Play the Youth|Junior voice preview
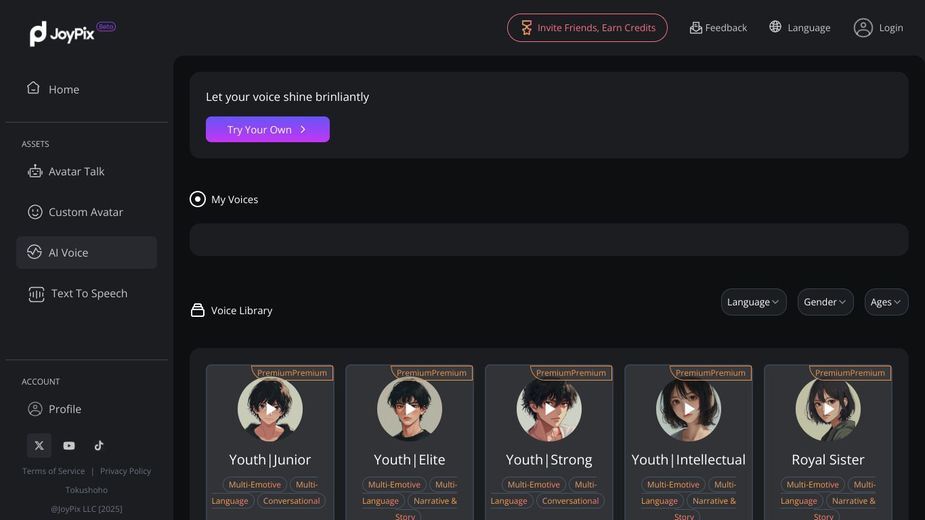925x520 pixels. coord(270,408)
